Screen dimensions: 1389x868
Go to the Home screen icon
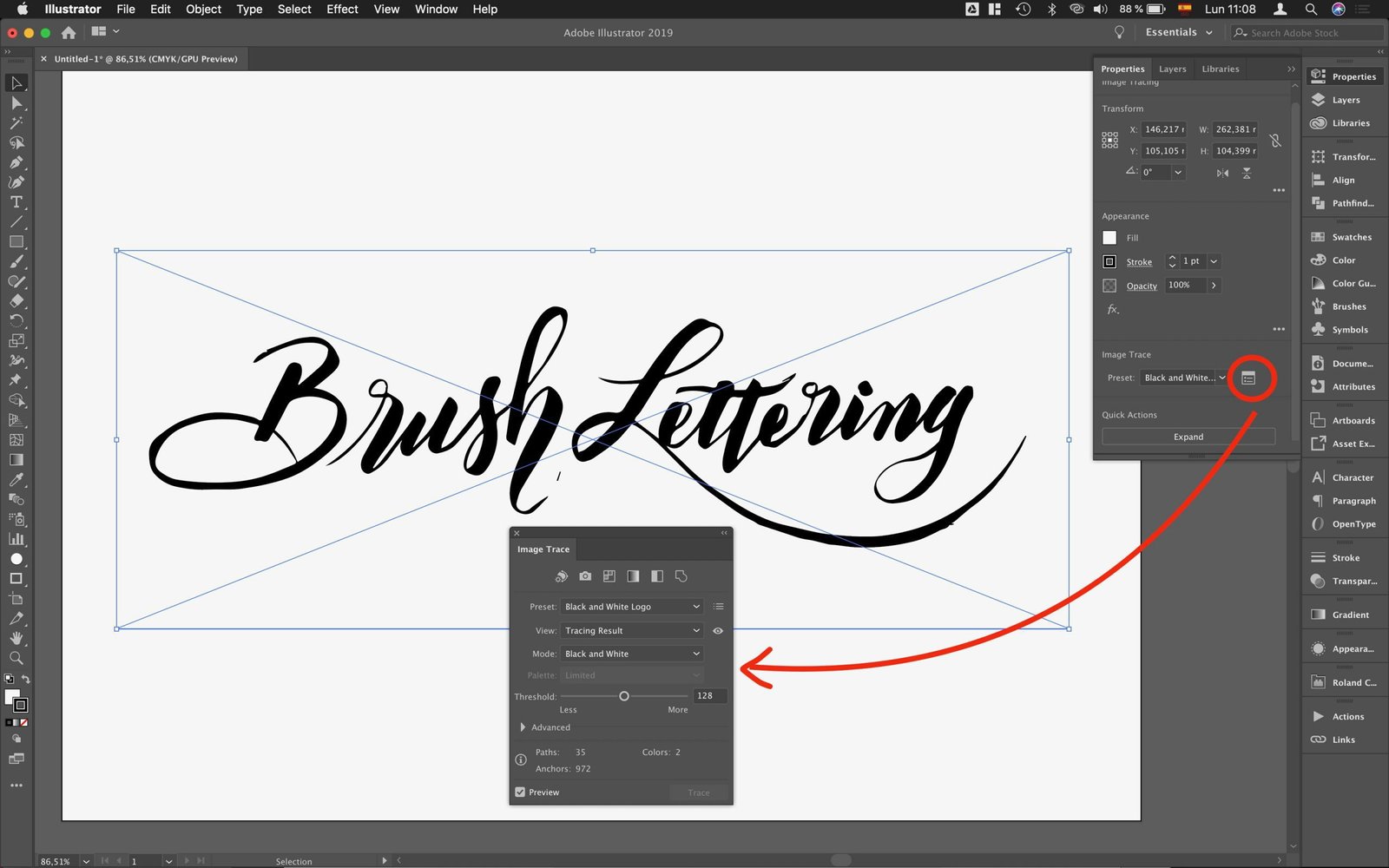coord(69,33)
